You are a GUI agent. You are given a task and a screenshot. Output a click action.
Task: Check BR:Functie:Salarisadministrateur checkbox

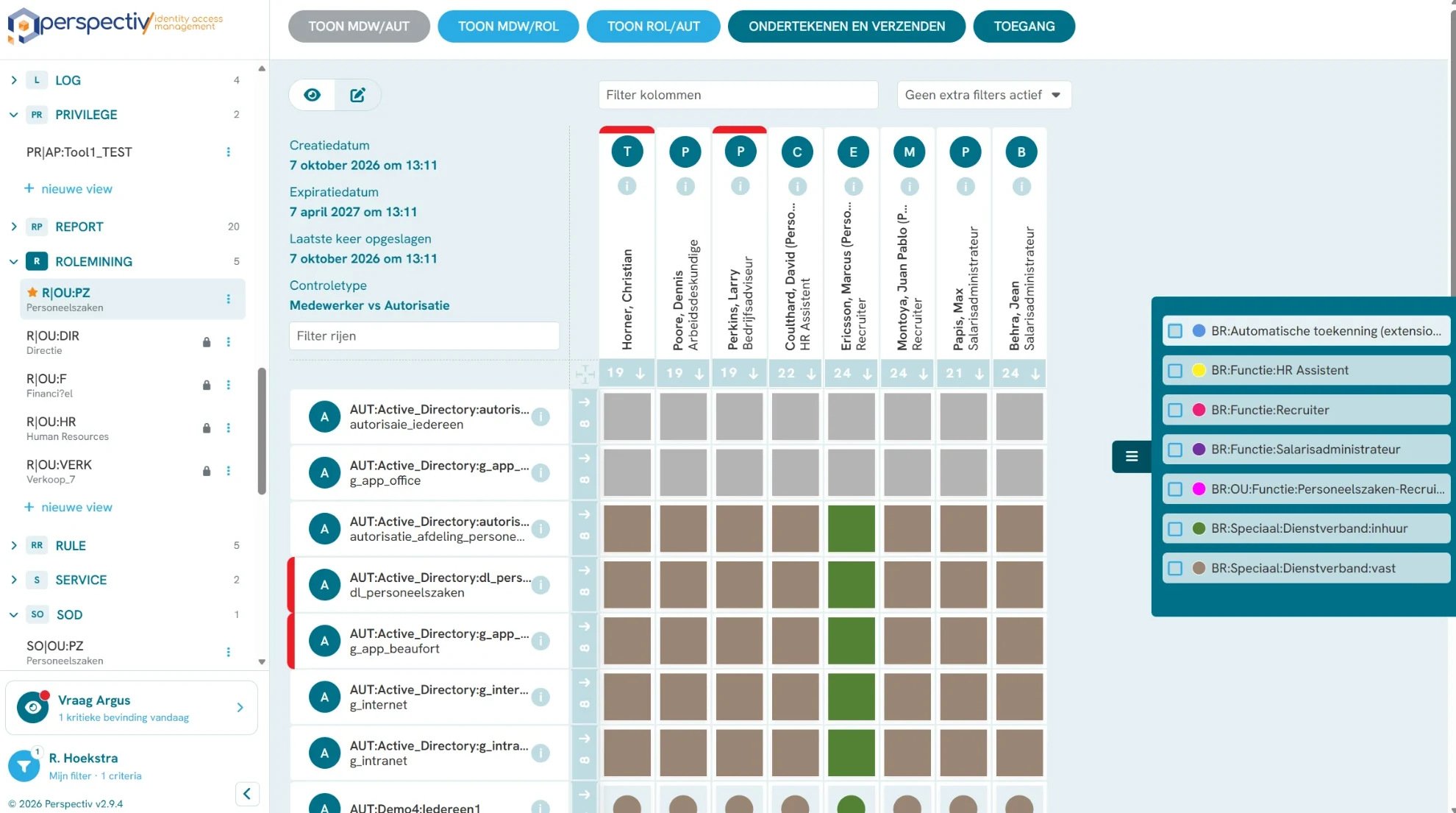click(x=1175, y=450)
